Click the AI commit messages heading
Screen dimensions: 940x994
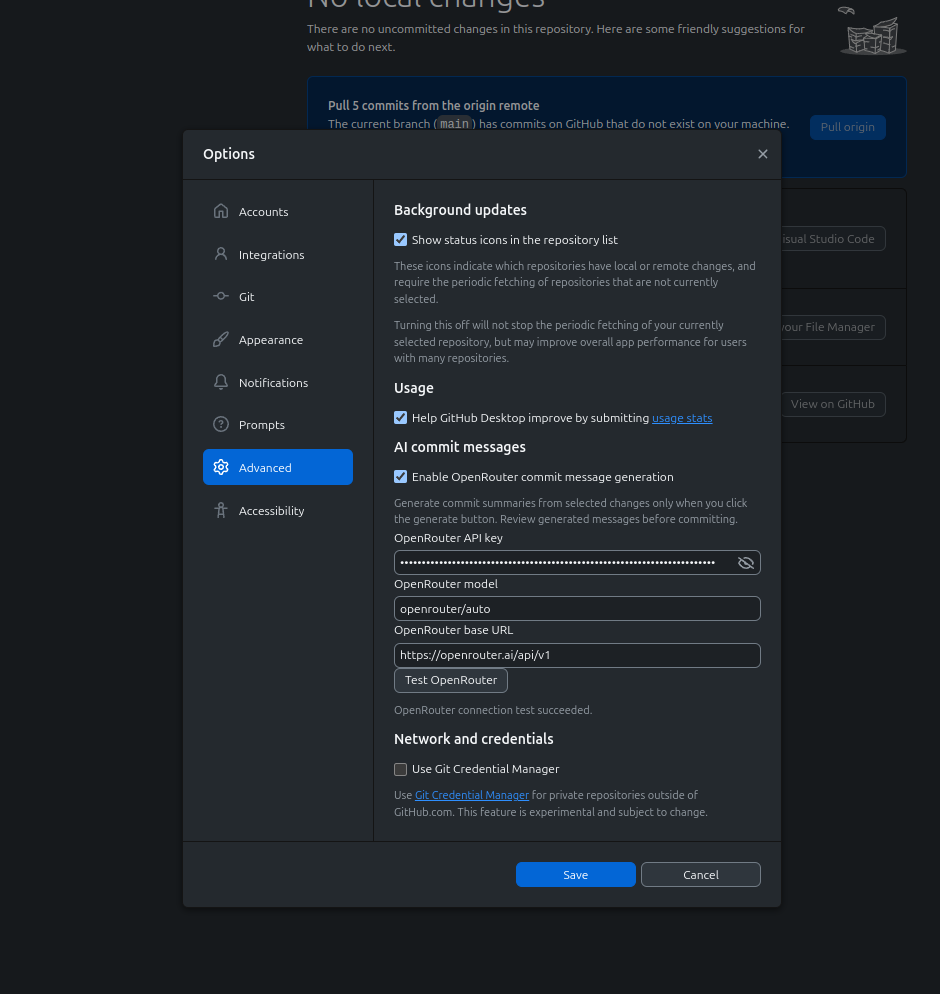460,447
